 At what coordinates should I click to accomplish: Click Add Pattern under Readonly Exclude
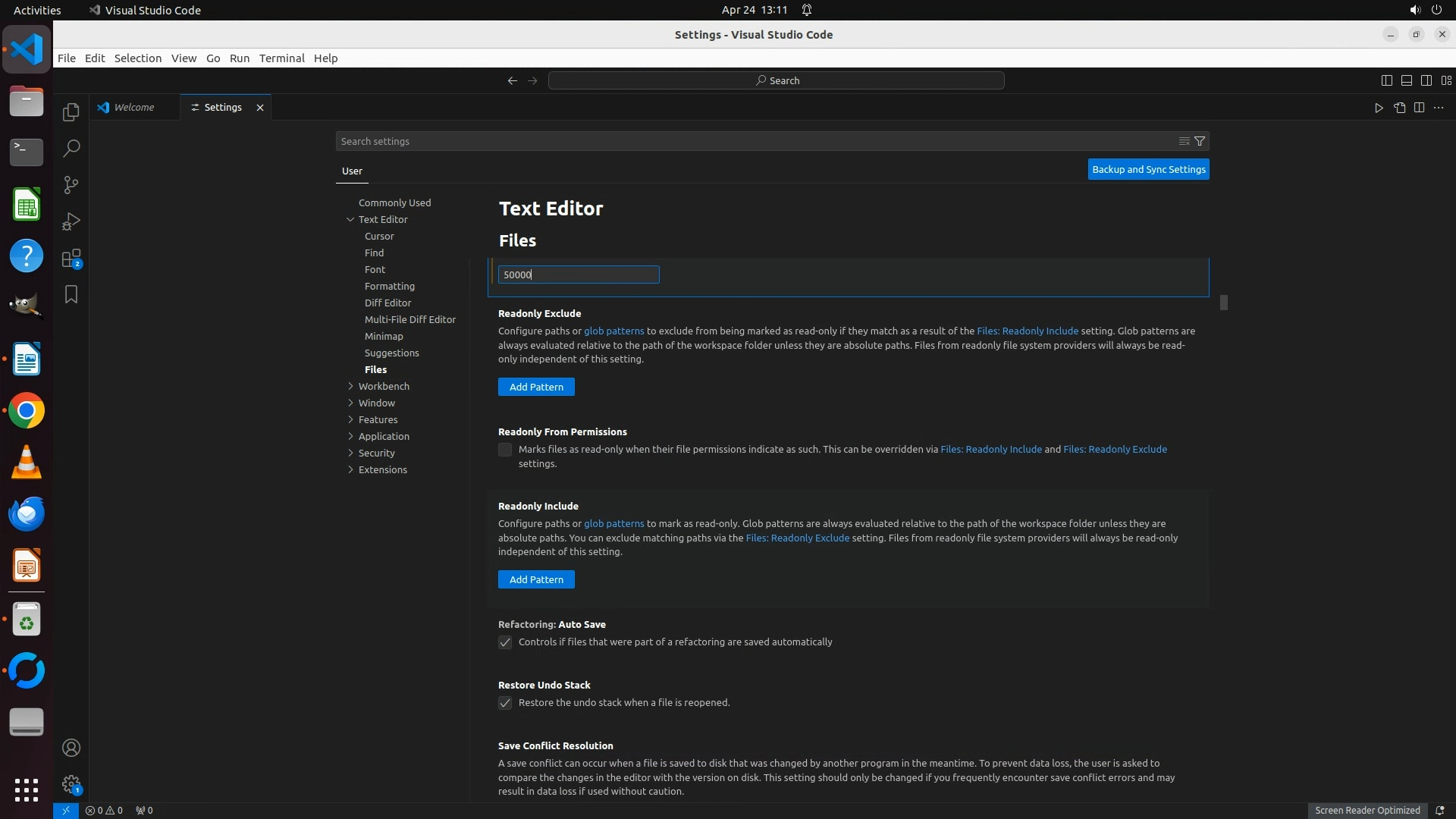(536, 387)
